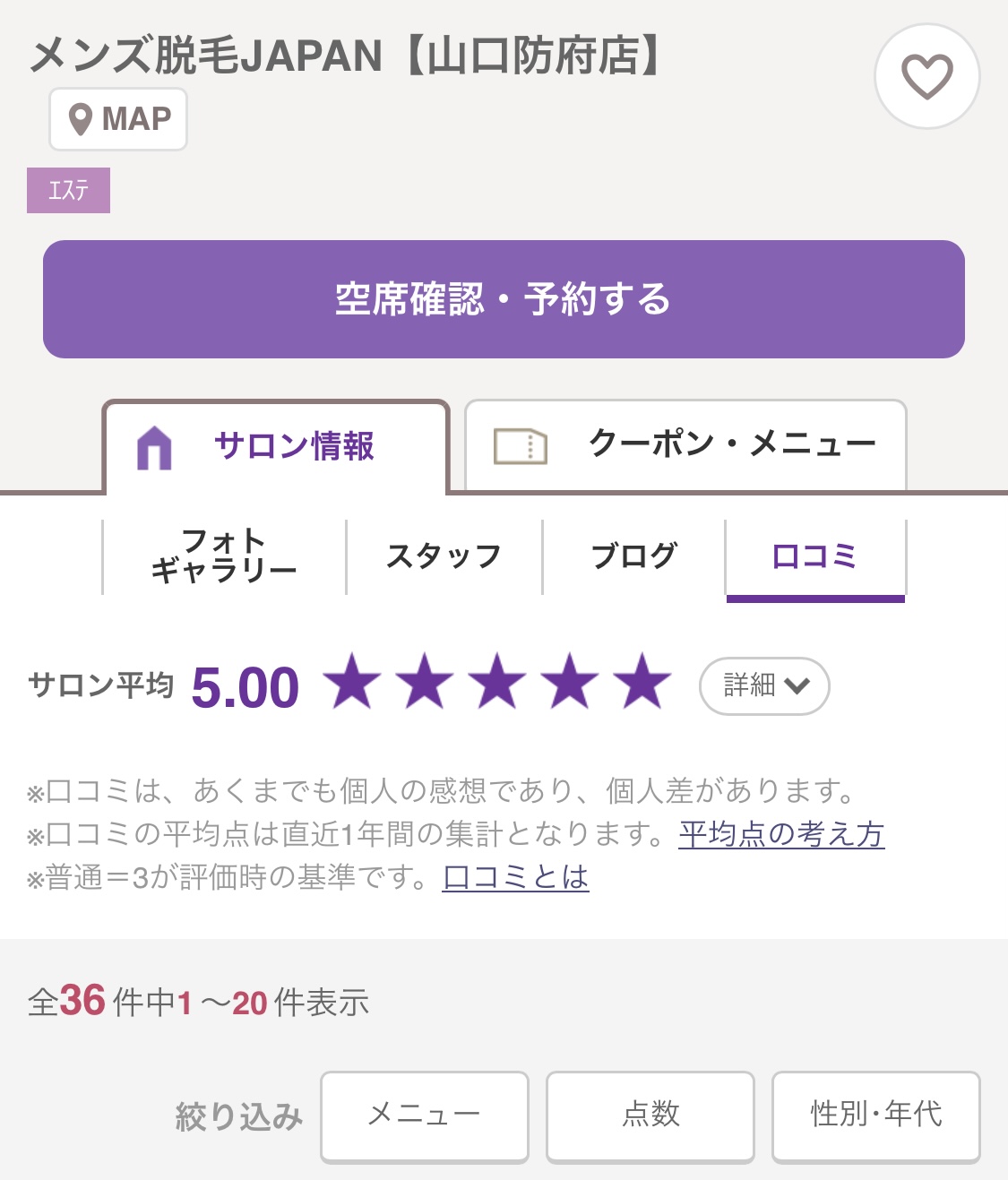Expand the 詳細 rating details

click(x=763, y=686)
